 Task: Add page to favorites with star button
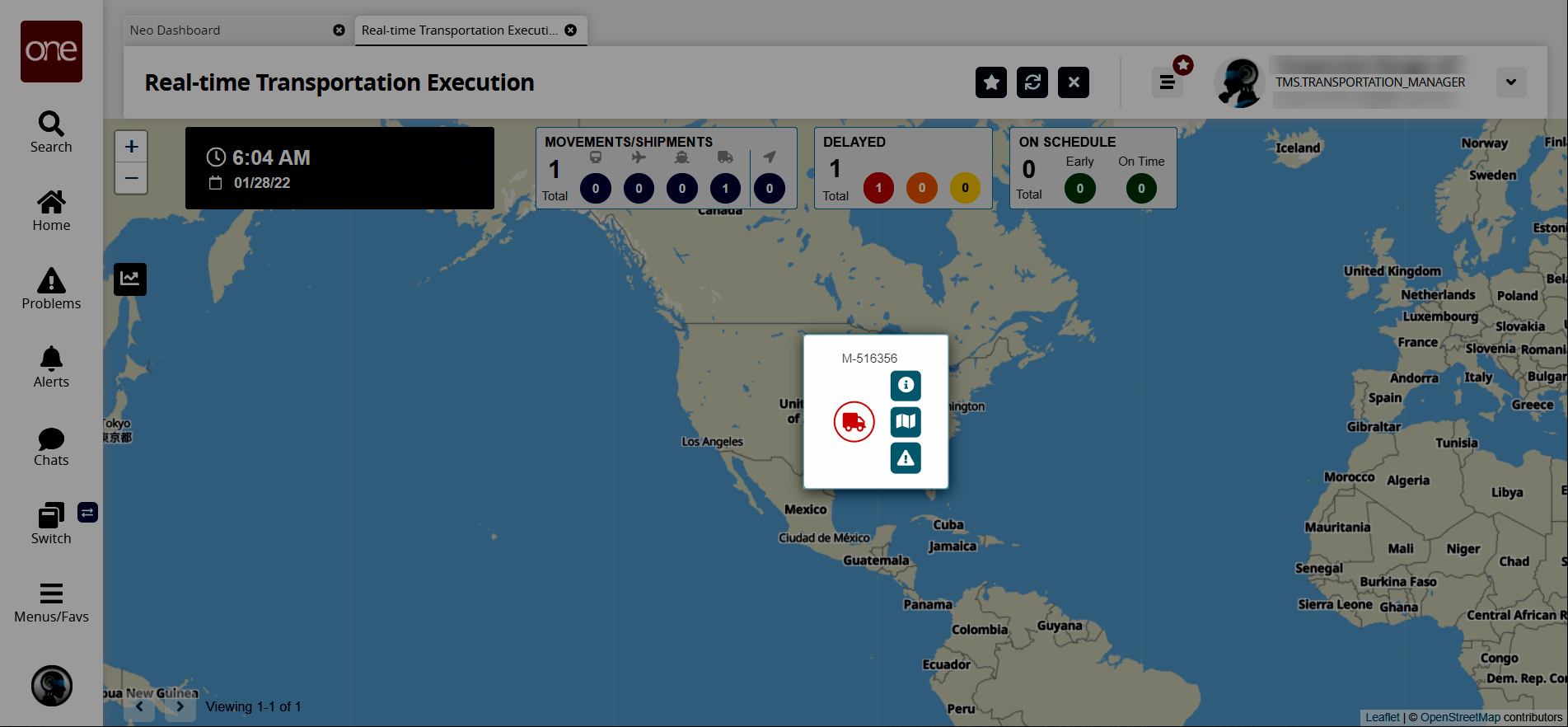tap(991, 82)
